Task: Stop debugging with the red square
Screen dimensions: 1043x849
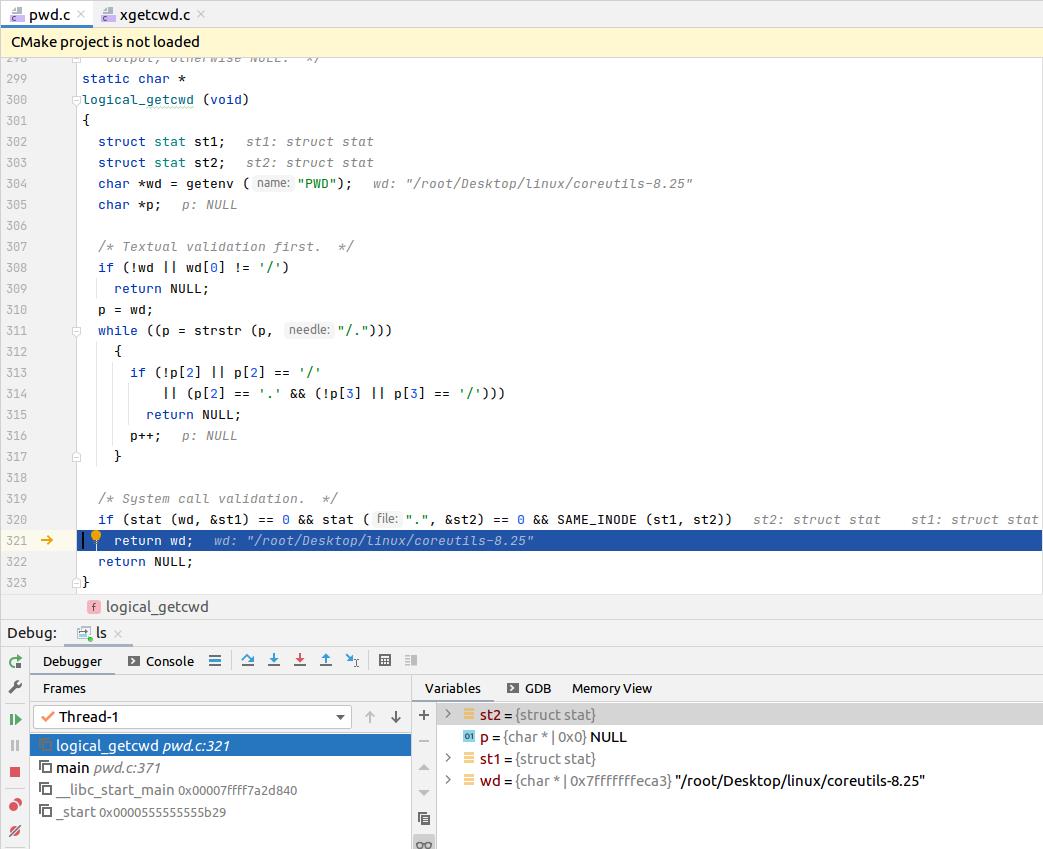Action: 15,772
